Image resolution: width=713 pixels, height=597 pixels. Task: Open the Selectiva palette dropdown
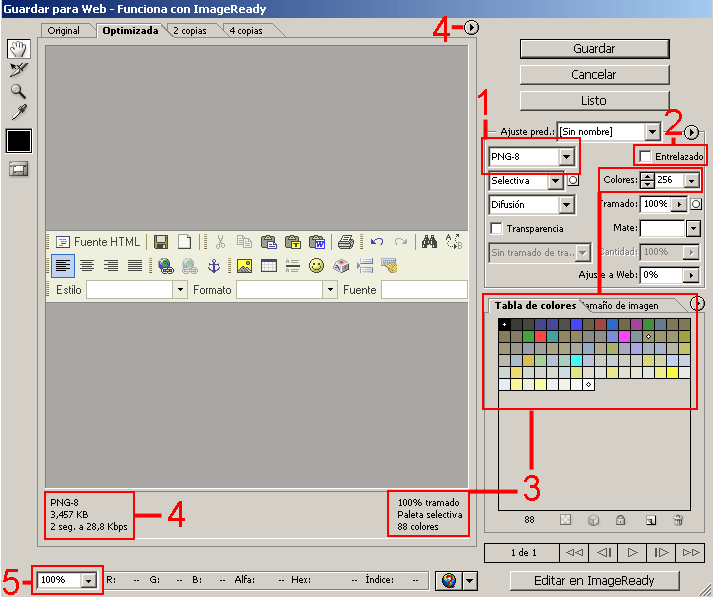(555, 181)
